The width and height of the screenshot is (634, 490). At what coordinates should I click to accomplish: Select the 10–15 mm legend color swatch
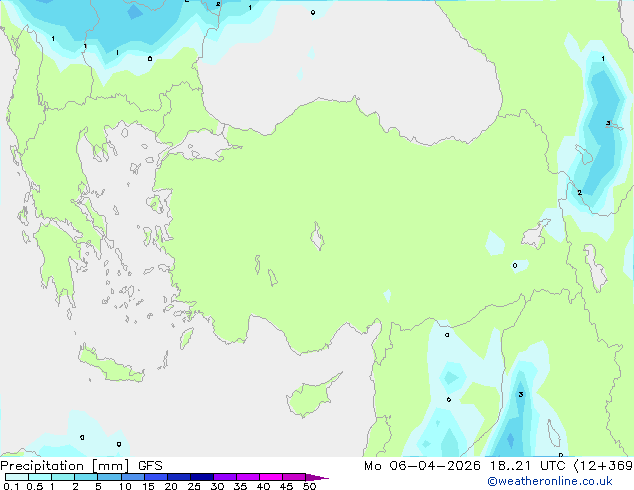click(132, 477)
